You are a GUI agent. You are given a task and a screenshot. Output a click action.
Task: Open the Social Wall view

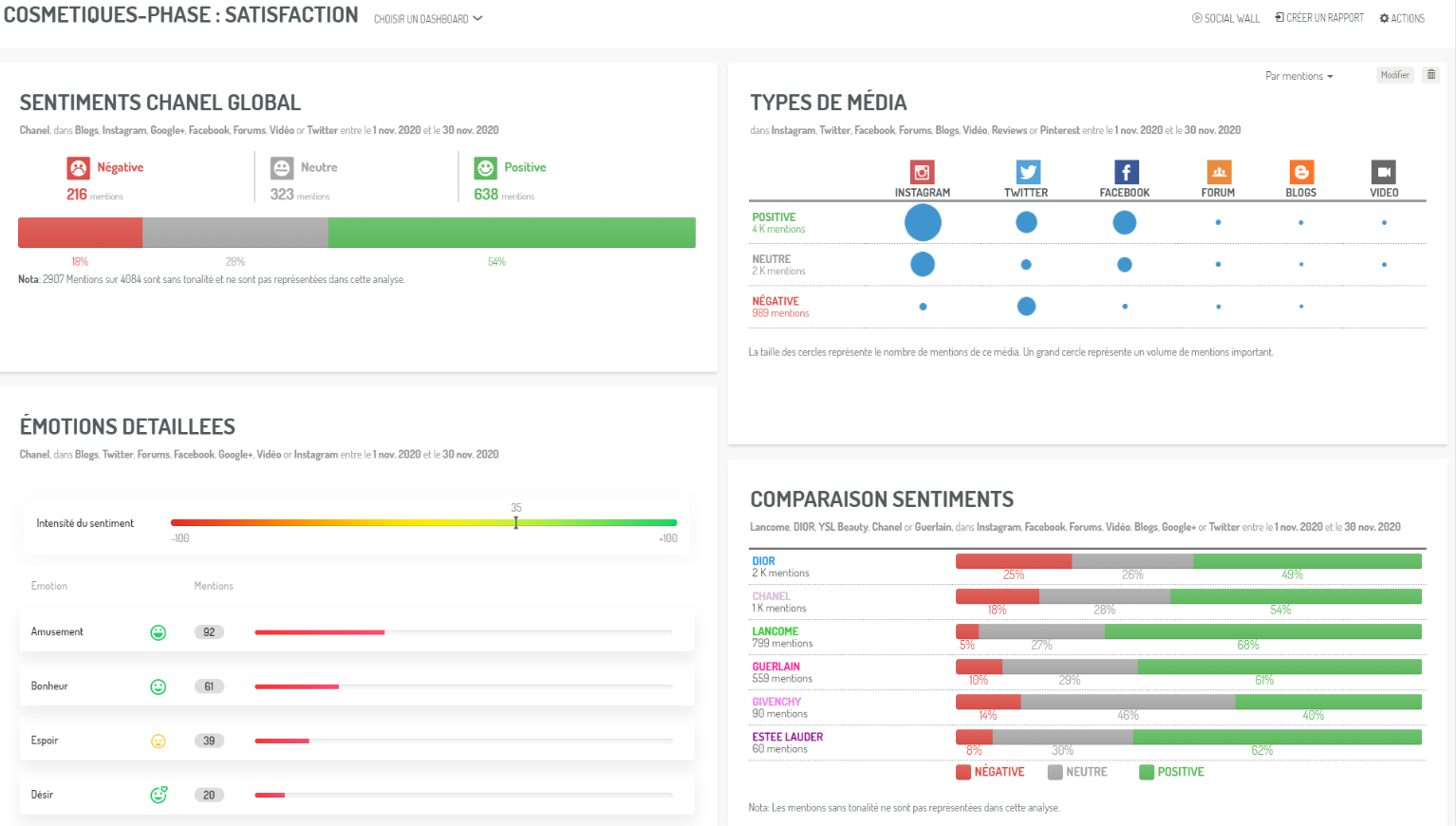click(x=1225, y=18)
